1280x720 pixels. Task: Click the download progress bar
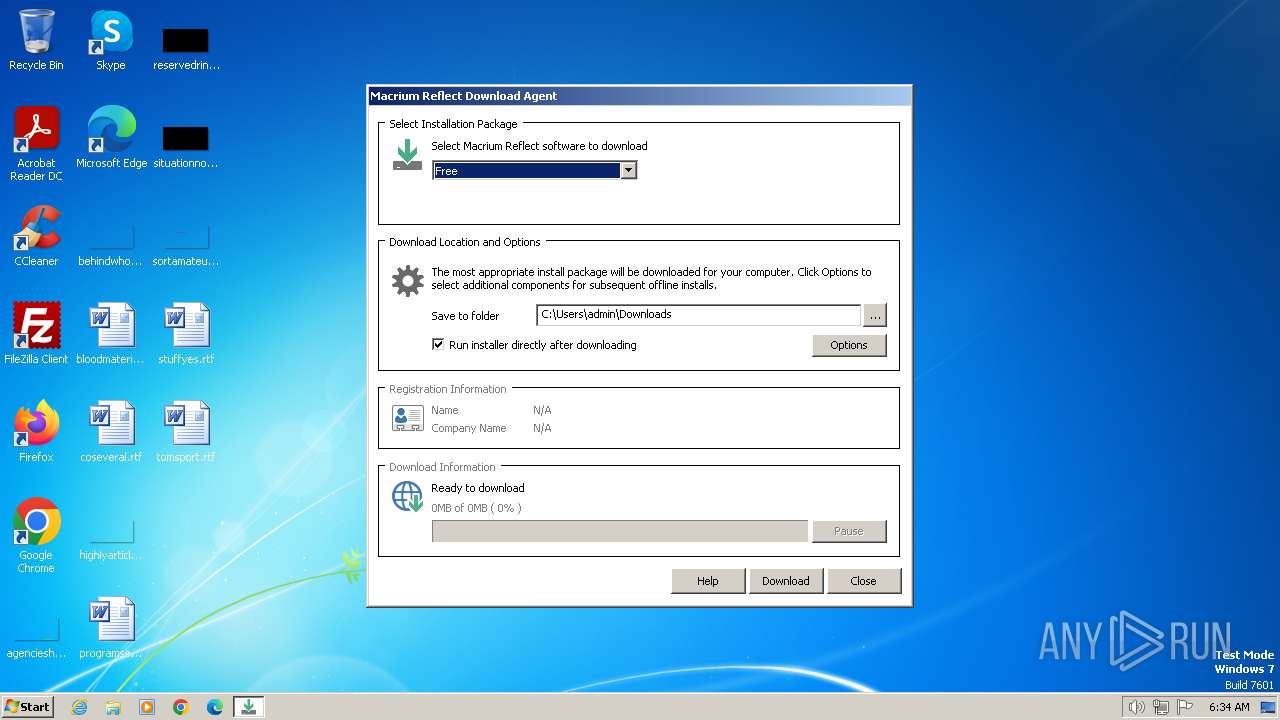point(620,531)
